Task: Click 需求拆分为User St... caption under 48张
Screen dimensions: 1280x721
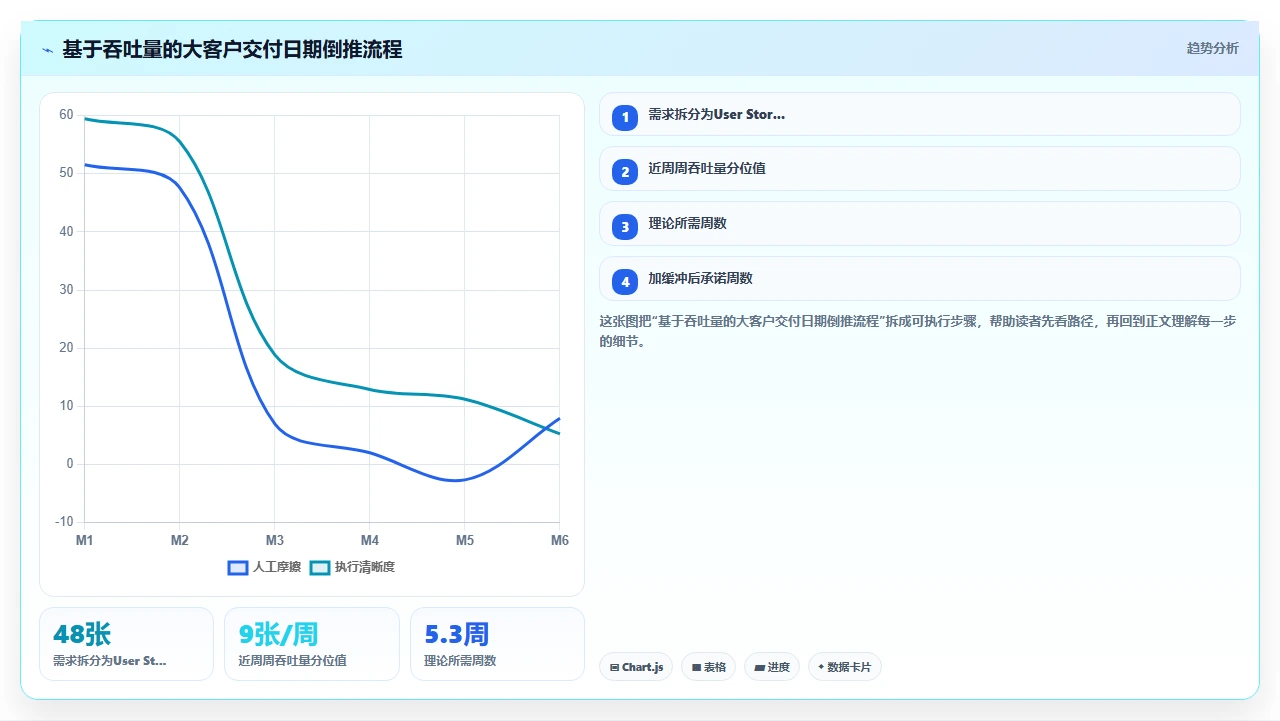Action: [x=110, y=661]
